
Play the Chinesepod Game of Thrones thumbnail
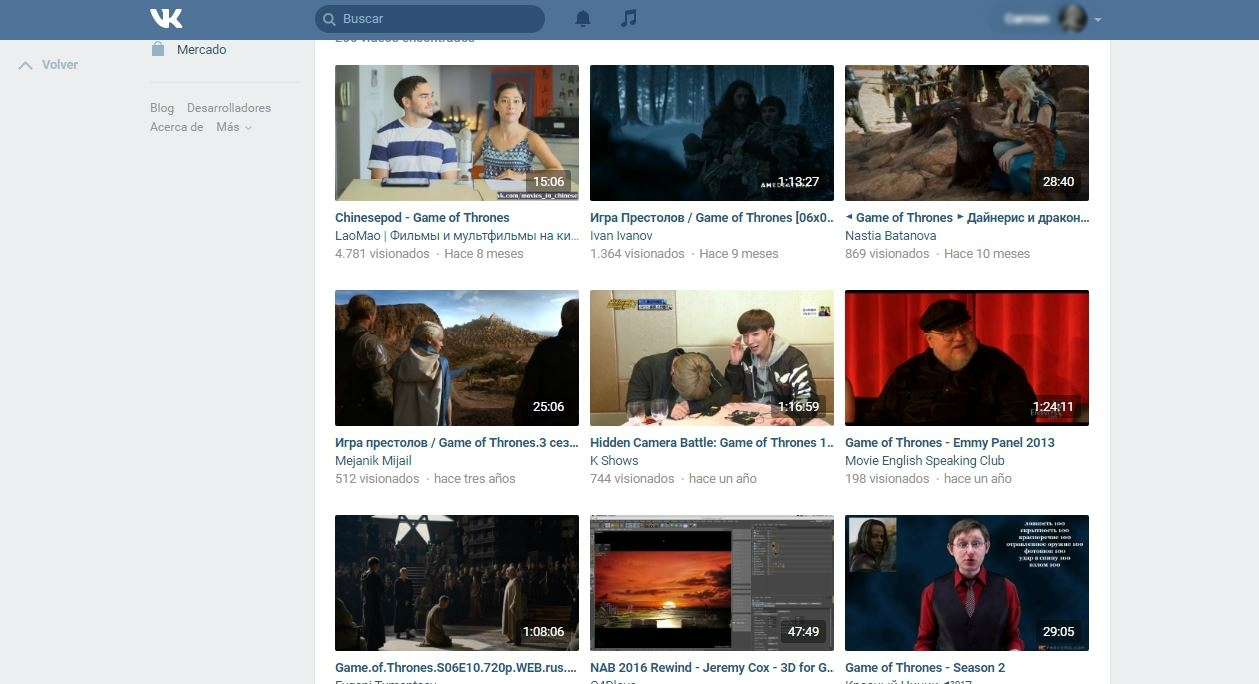coord(457,133)
